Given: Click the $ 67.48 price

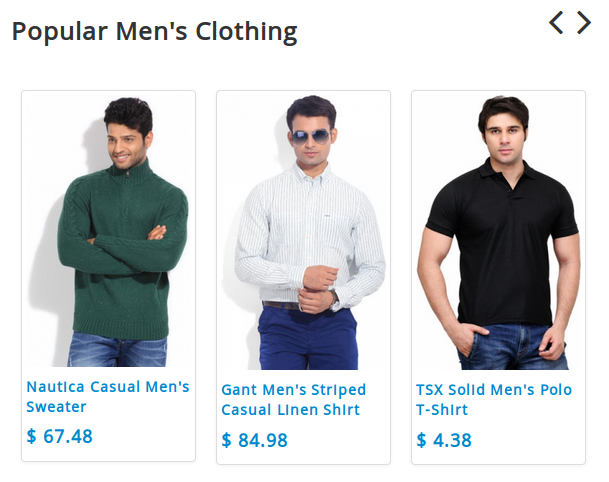Looking at the screenshot, I should [59, 436].
